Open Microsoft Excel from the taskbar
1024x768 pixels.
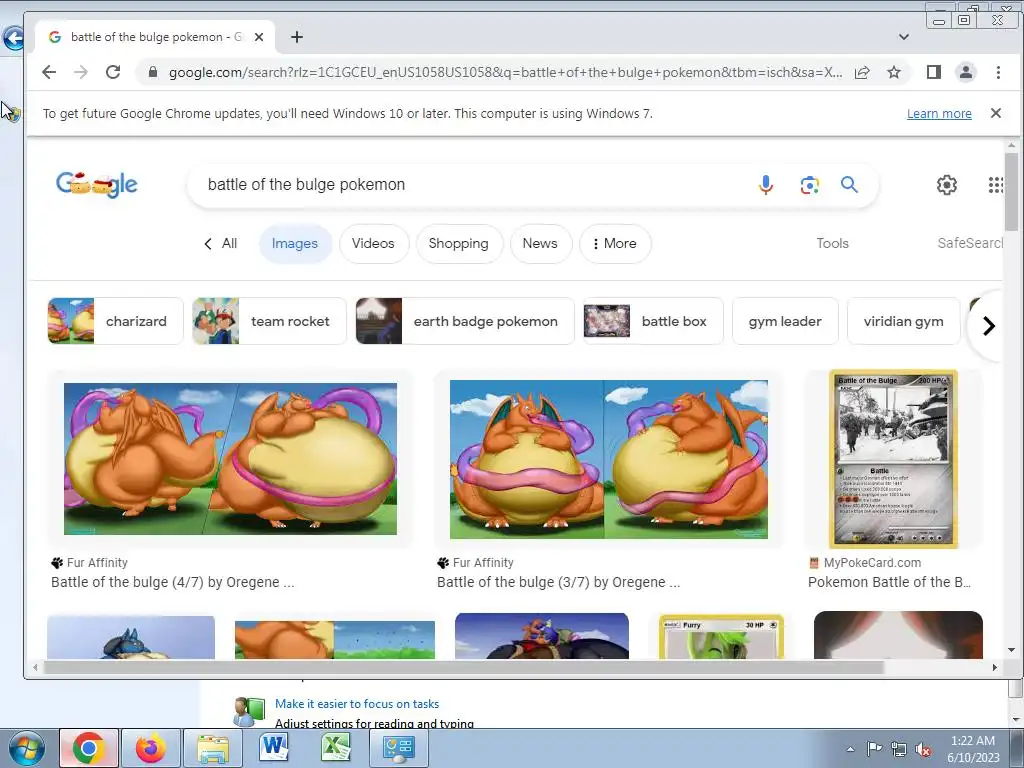click(336, 748)
